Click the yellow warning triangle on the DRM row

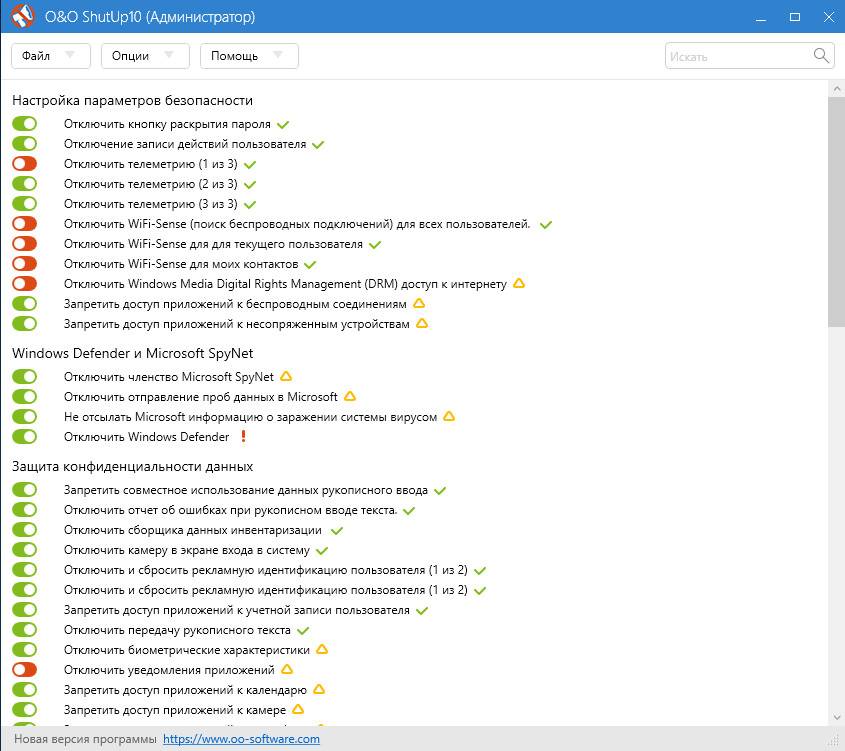point(519,283)
